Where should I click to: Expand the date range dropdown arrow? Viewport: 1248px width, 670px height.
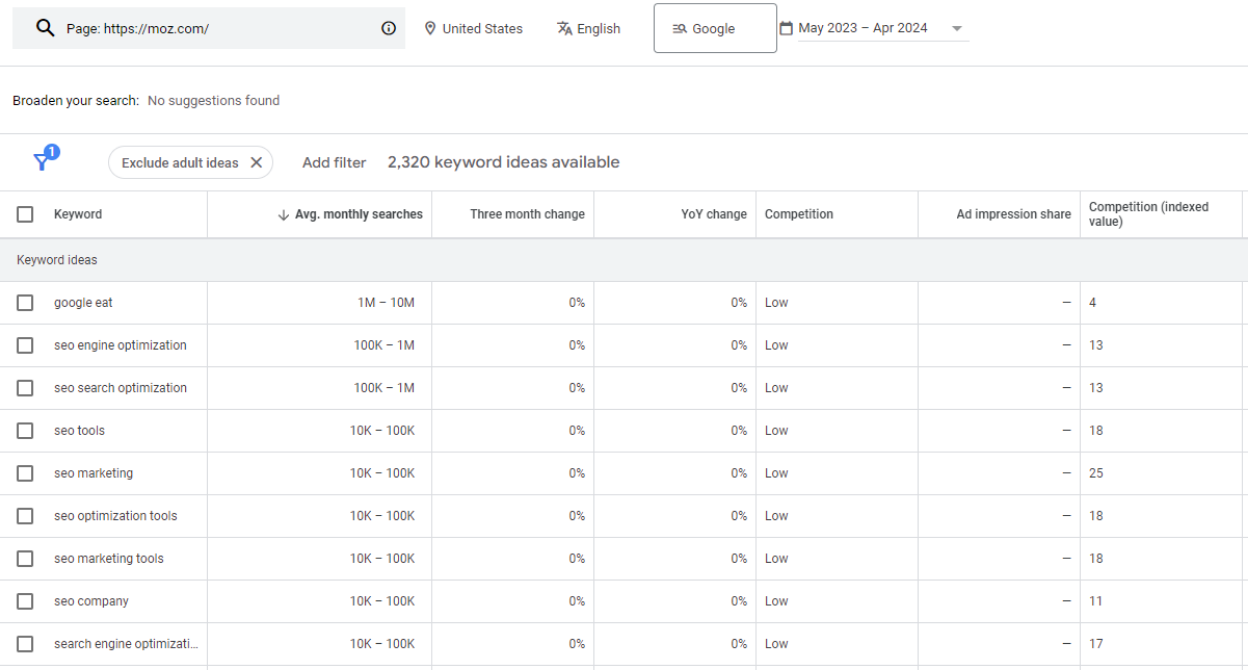[957, 29]
